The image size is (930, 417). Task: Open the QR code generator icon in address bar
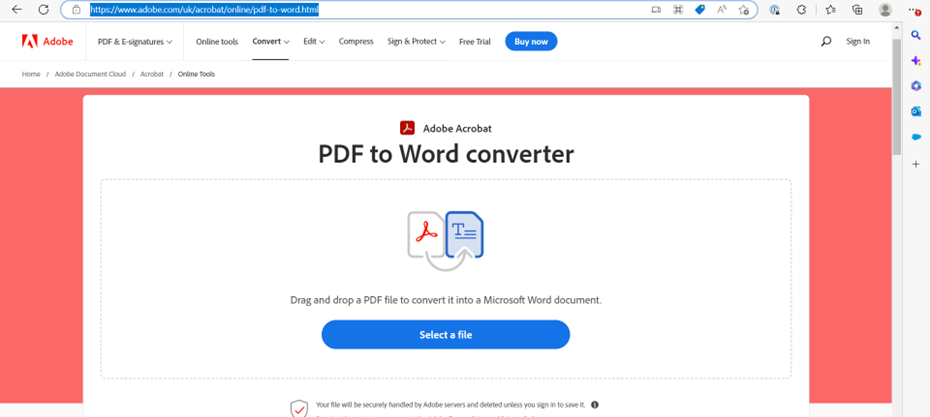(x=678, y=9)
